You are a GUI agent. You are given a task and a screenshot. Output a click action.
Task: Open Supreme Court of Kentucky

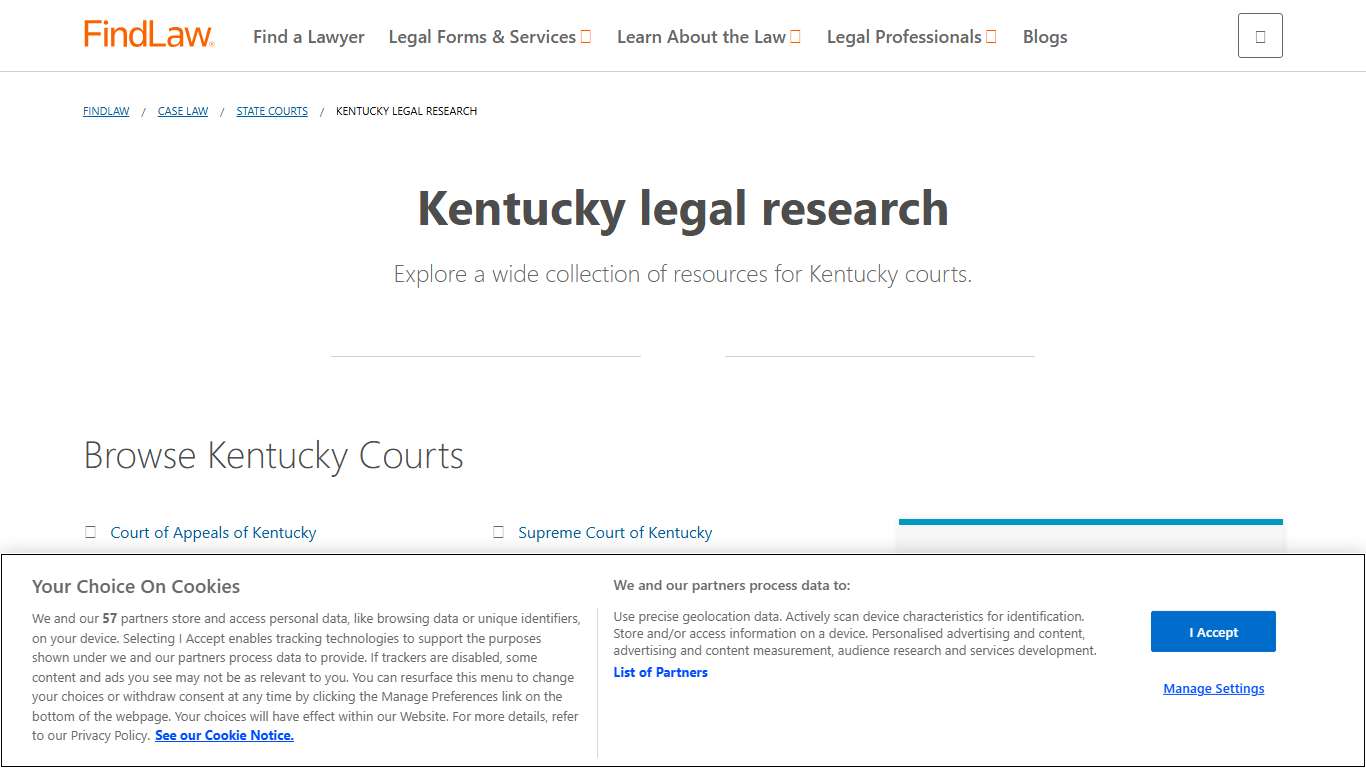[615, 532]
